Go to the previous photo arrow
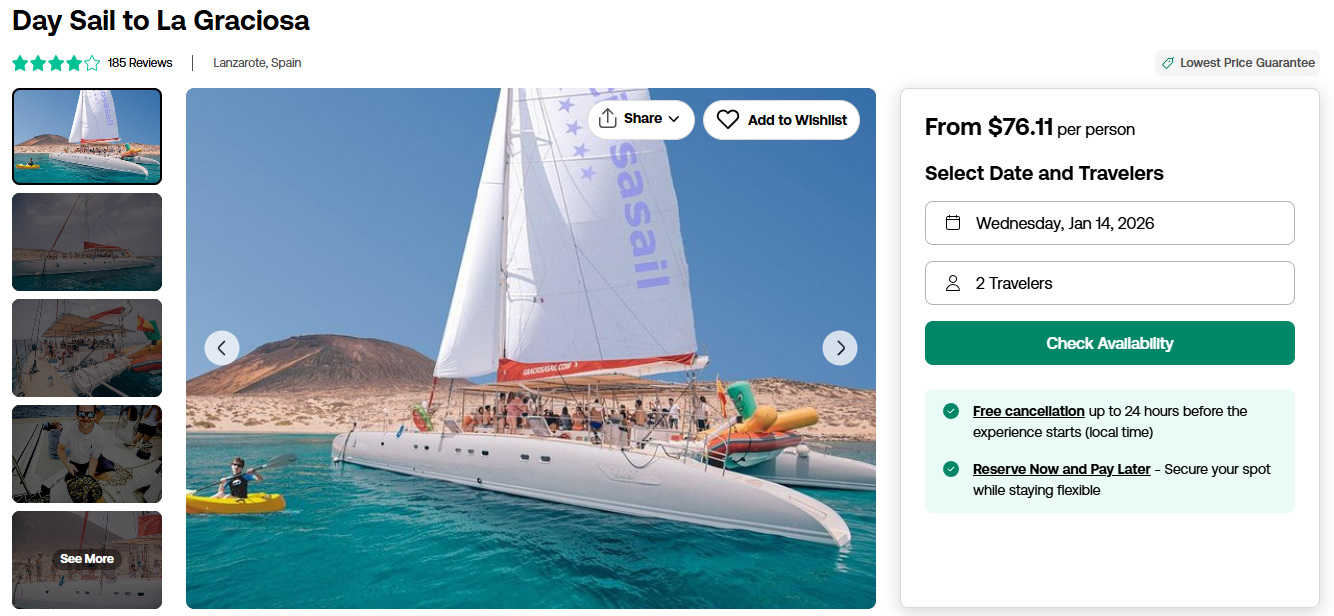Image resolution: width=1334 pixels, height=616 pixels. 222,348
